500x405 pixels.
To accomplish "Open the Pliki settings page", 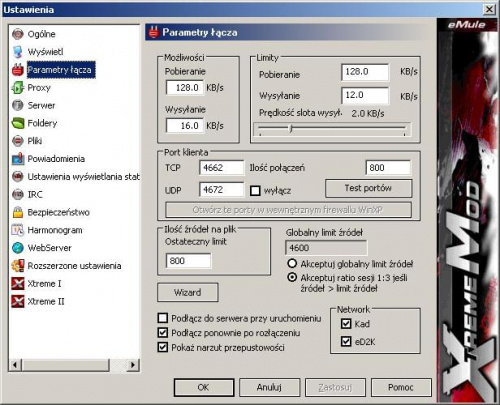I will click(35, 141).
